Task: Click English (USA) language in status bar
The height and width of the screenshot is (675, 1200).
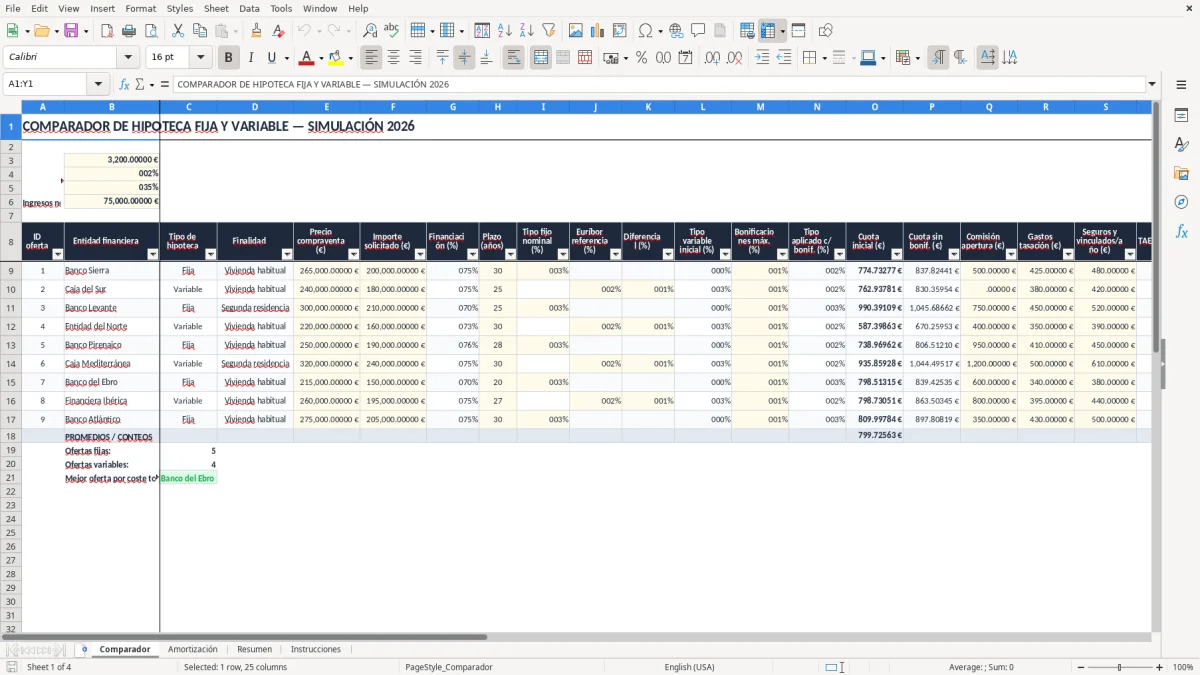Action: pos(689,667)
